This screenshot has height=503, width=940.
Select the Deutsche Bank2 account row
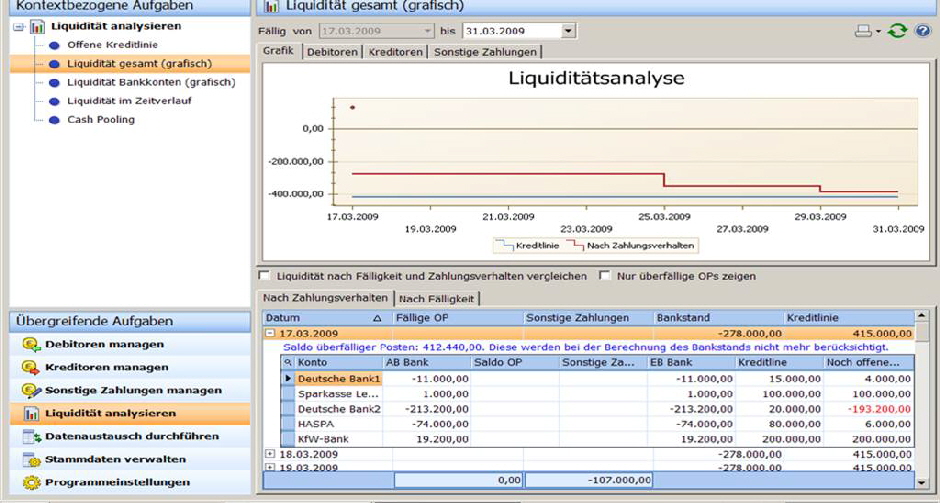coord(598,409)
